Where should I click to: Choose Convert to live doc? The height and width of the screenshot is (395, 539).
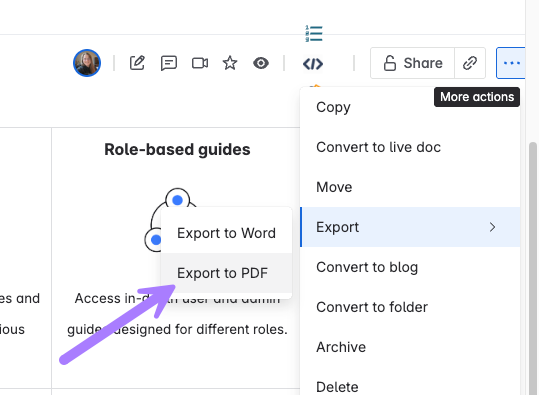point(410,147)
